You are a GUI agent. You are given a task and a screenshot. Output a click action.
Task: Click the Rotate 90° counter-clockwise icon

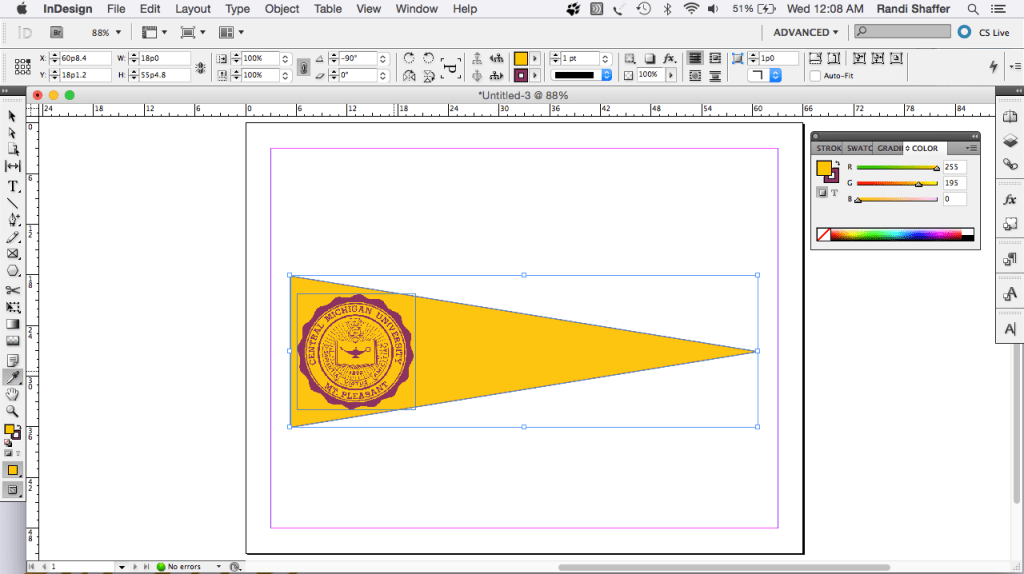point(428,58)
